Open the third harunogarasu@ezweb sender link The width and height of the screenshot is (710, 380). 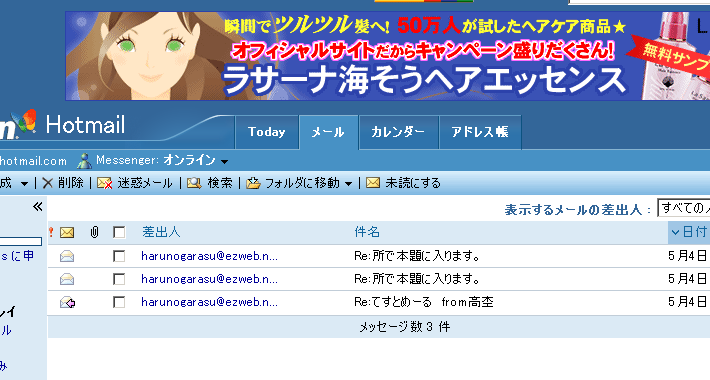[x=210, y=302]
